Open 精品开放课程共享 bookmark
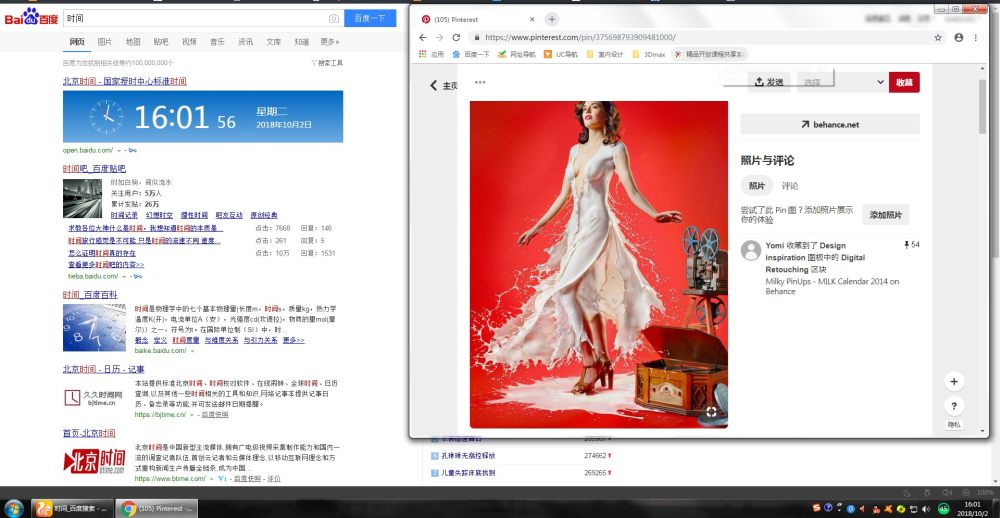This screenshot has width=1000, height=518. click(709, 54)
